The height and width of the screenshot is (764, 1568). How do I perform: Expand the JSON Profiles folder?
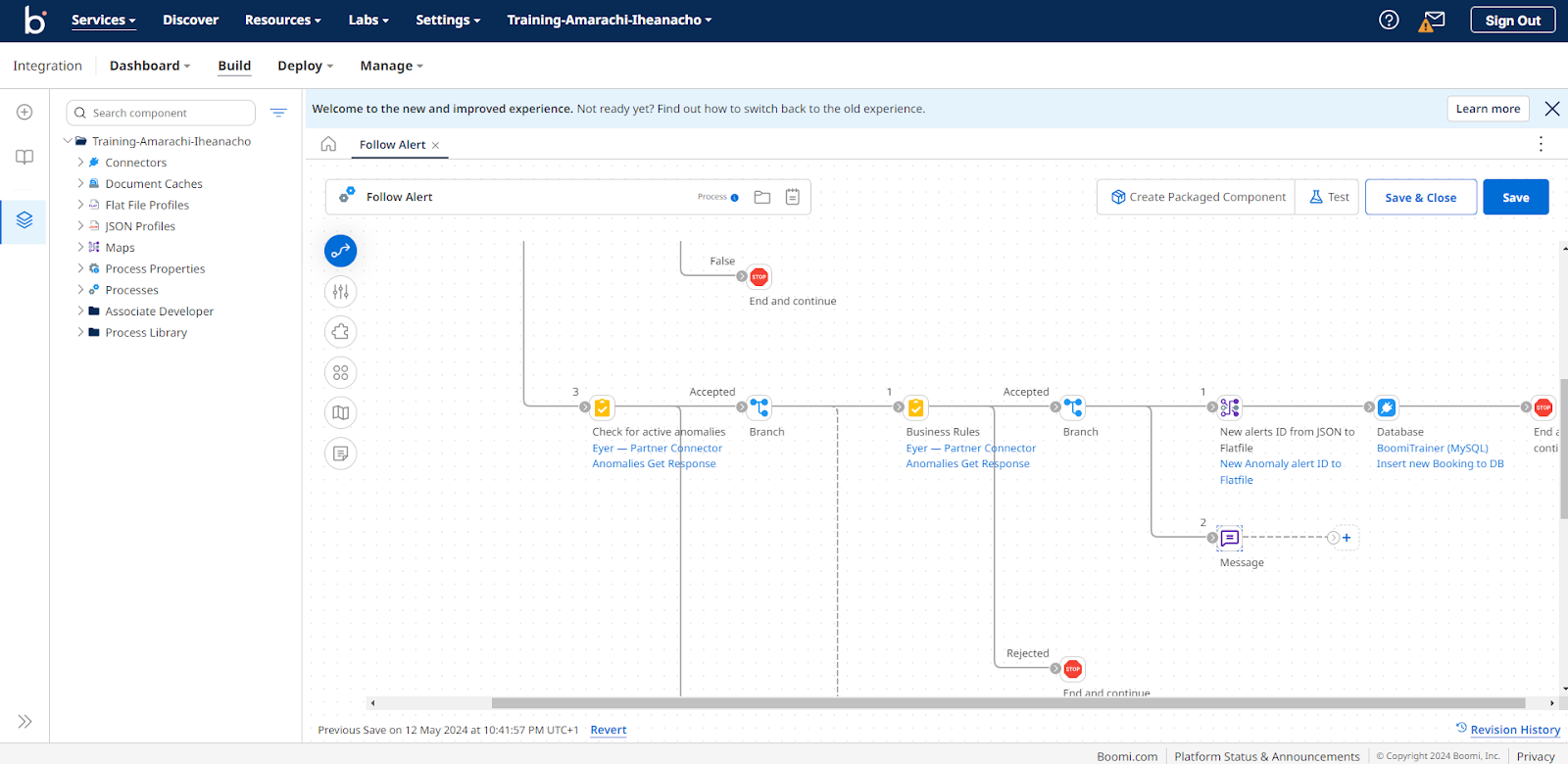tap(80, 226)
